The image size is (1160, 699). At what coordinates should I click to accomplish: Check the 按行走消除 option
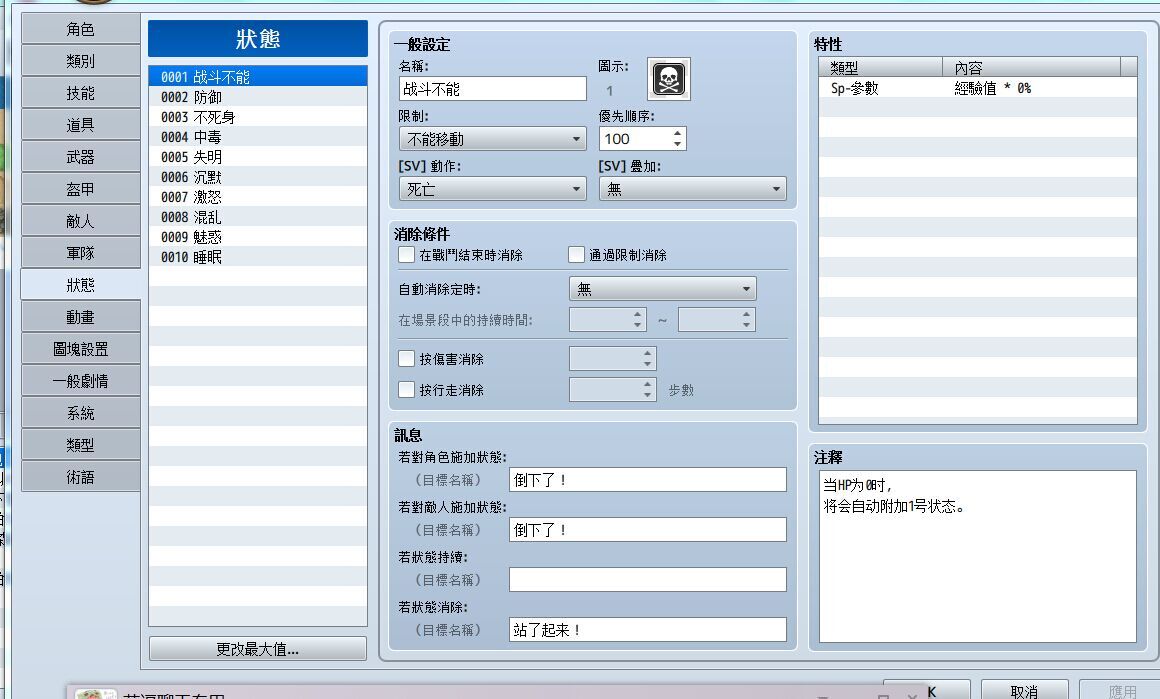(406, 390)
